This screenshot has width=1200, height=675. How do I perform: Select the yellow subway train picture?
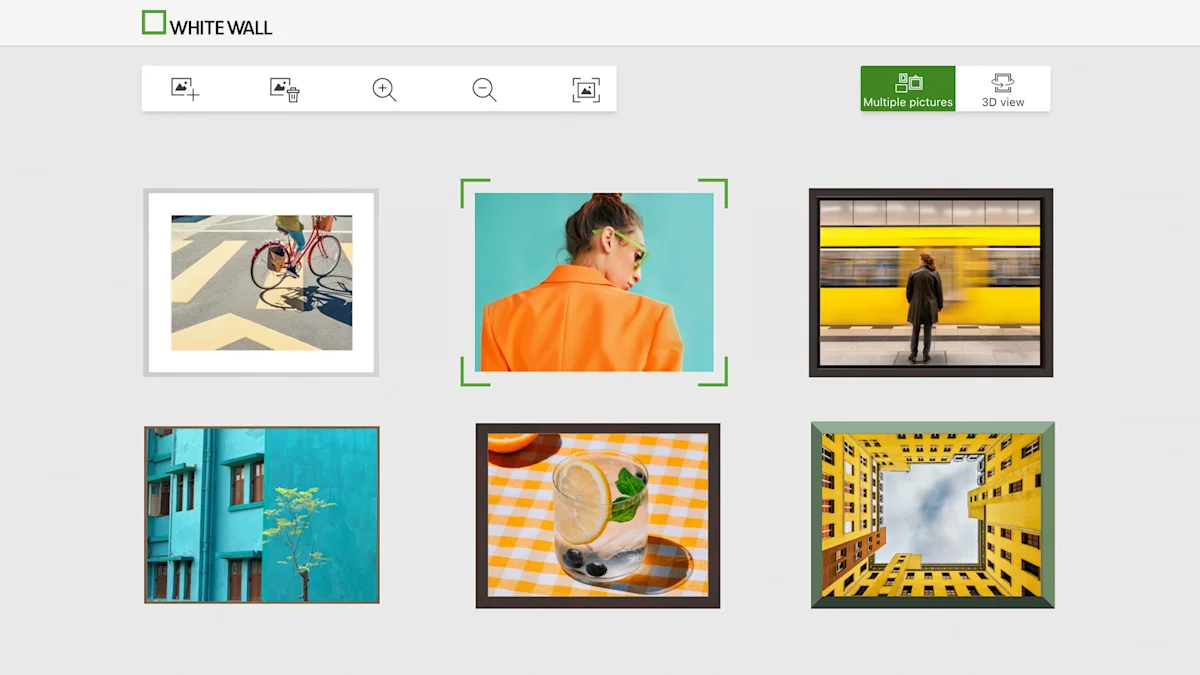coord(931,283)
